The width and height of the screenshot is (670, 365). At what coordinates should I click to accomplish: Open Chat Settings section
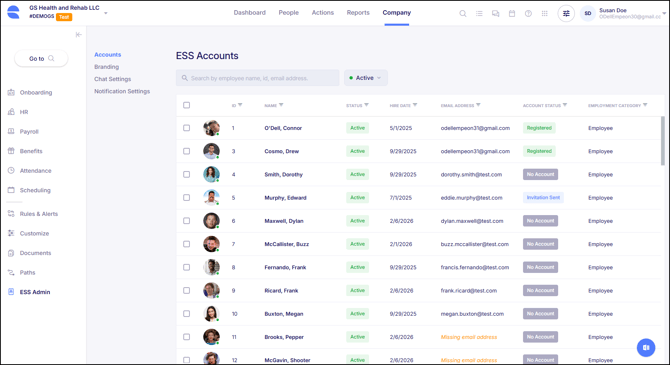(112, 79)
